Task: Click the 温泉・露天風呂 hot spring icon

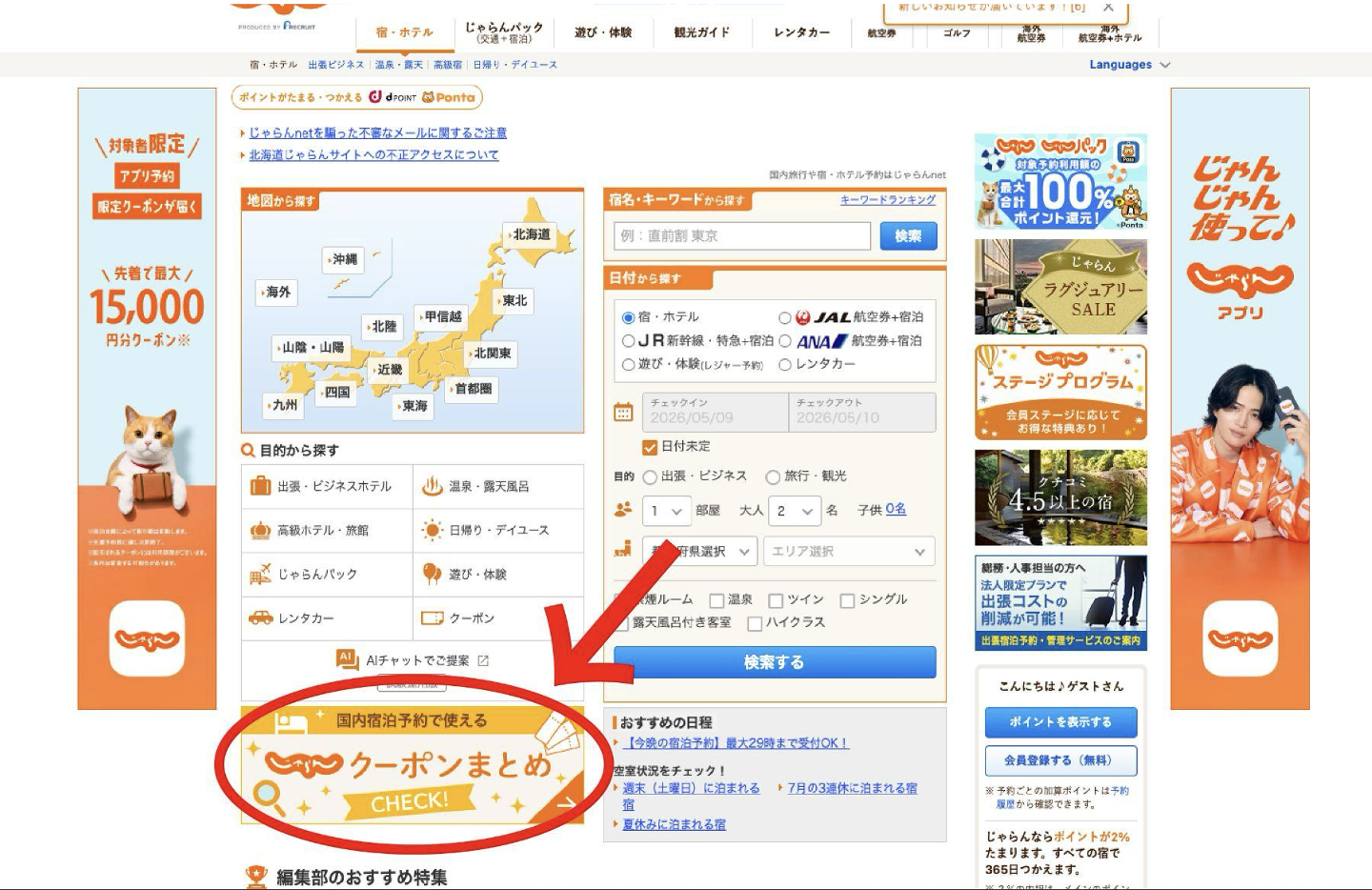Action: [x=433, y=486]
